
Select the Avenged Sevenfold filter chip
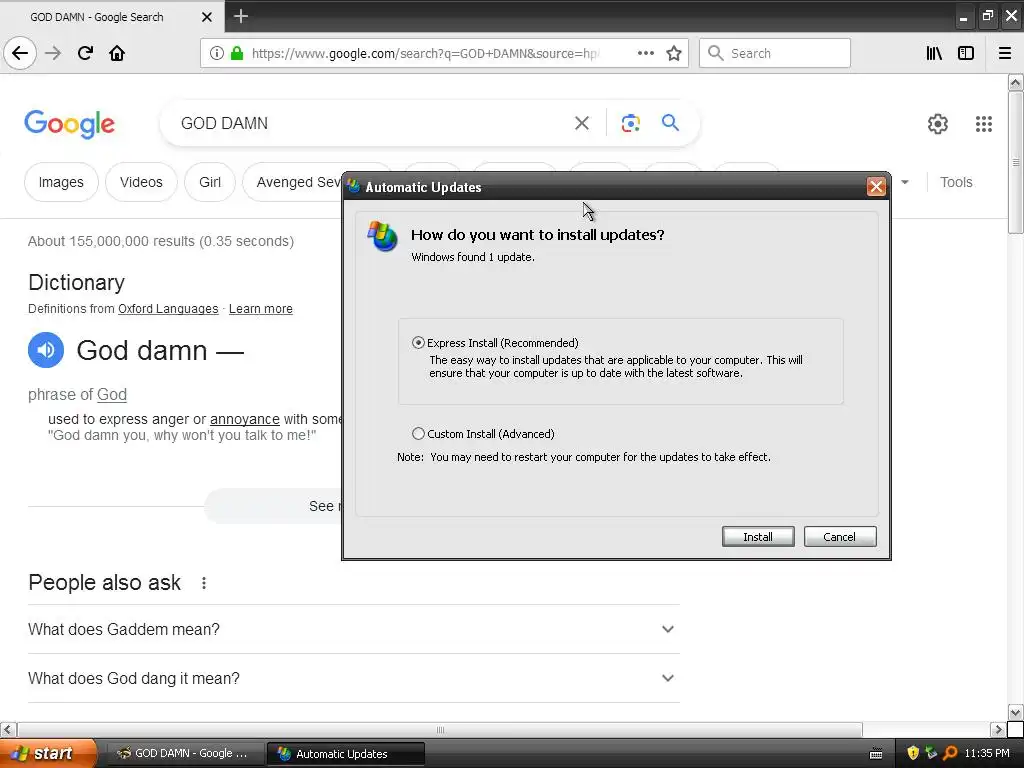point(293,182)
